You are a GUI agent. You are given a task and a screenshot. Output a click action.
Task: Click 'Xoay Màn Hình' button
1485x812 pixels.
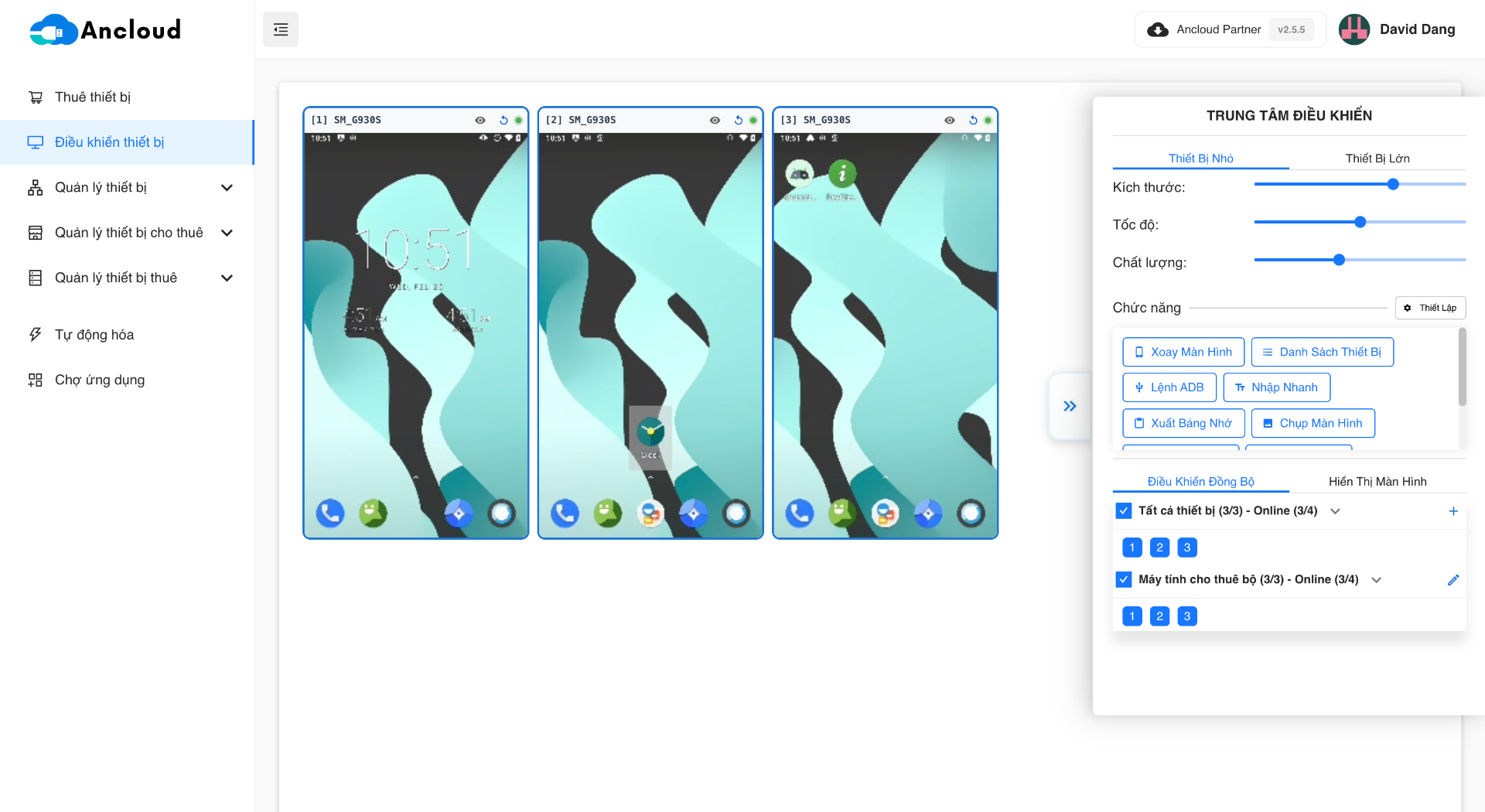point(1183,352)
